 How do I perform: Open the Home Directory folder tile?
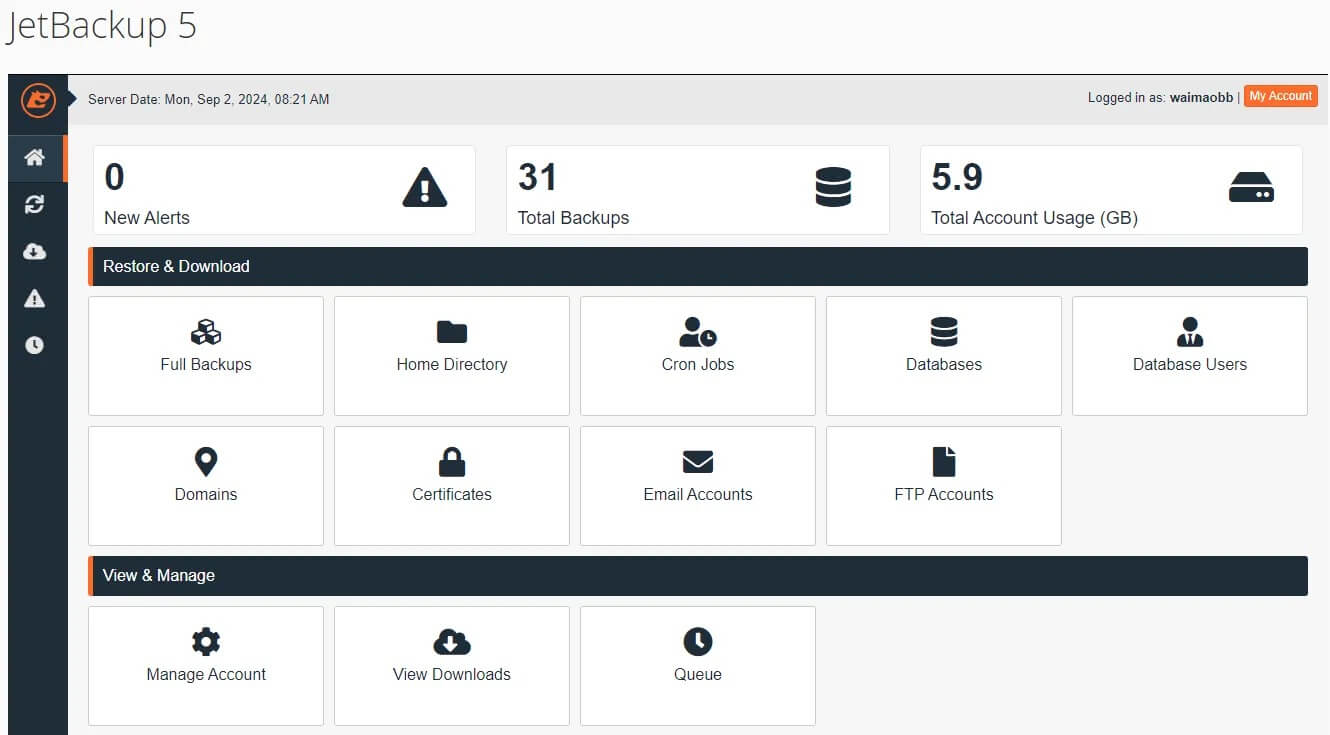point(452,355)
